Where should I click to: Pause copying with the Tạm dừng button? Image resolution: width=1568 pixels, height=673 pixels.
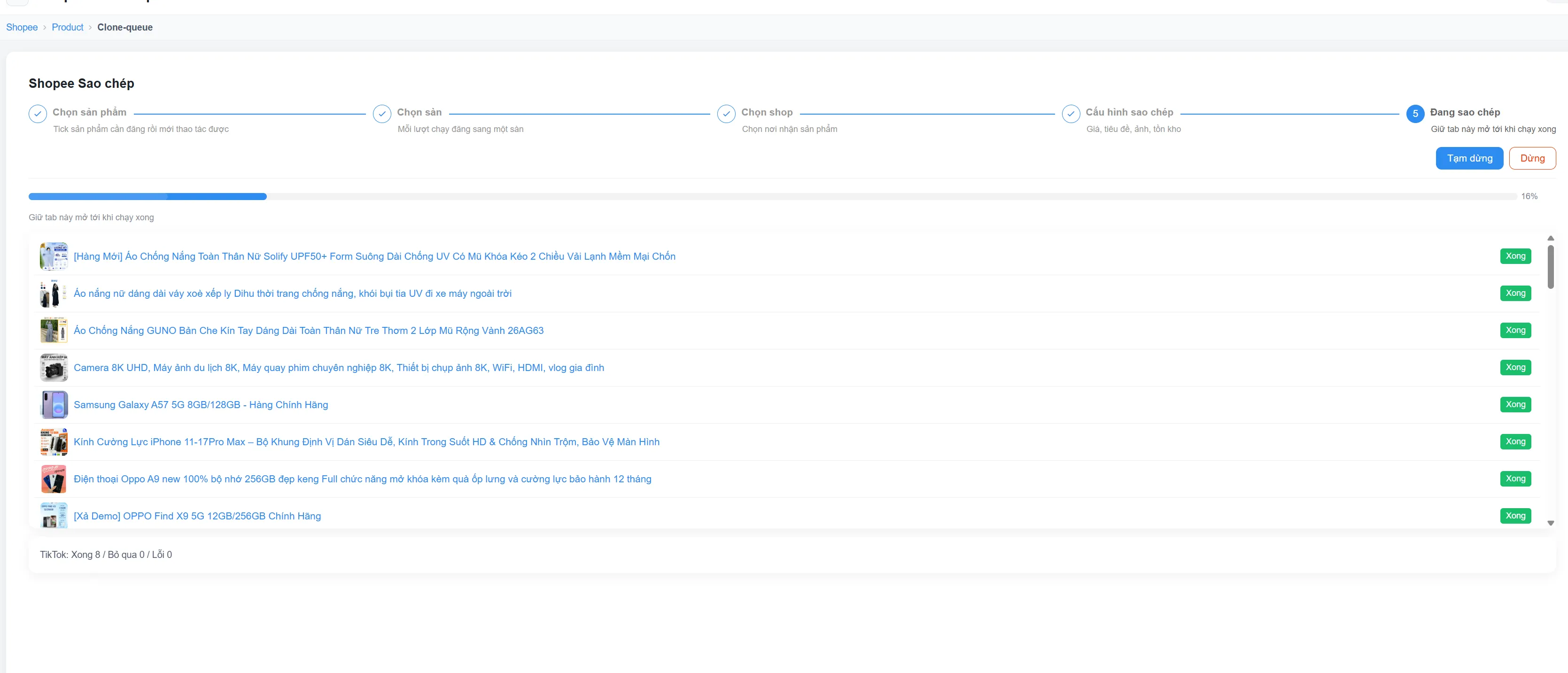click(x=1469, y=158)
